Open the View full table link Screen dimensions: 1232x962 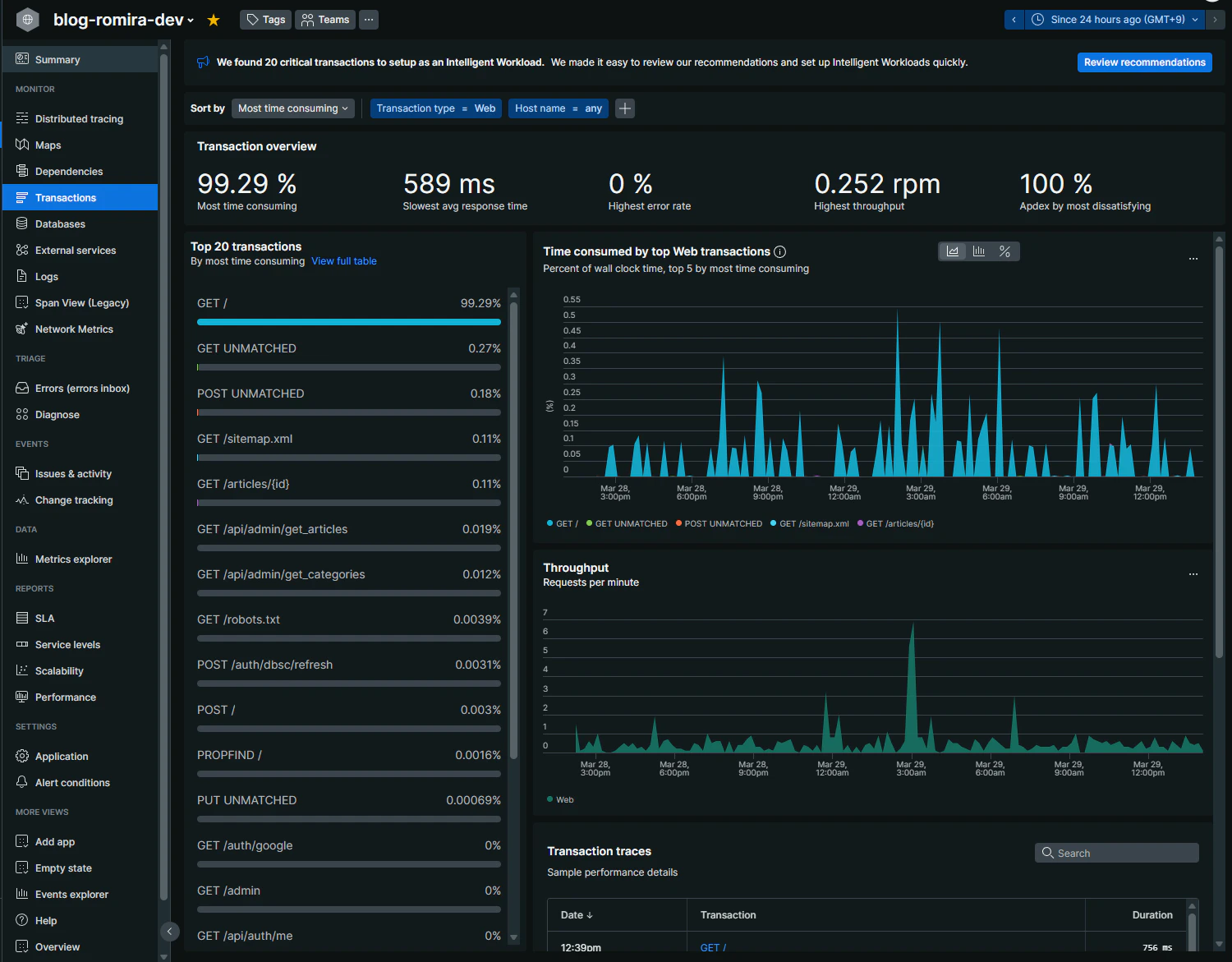[344, 261]
